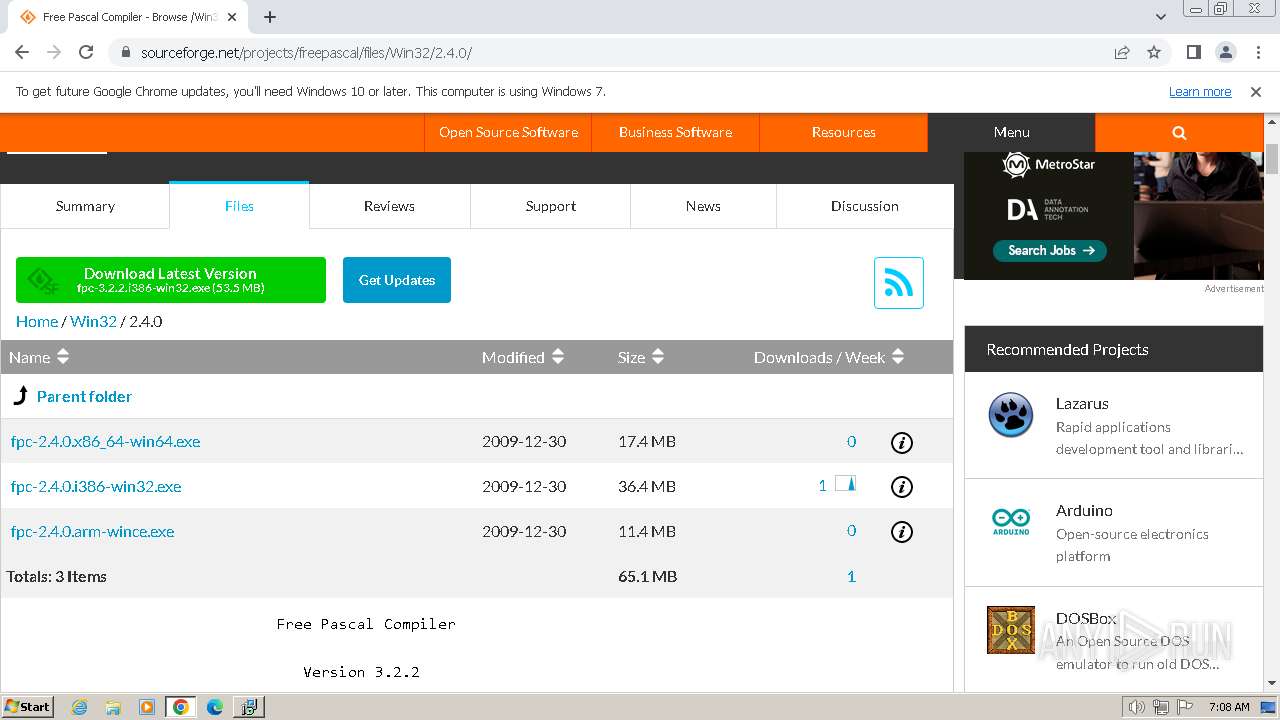Click Search Jobs in the advertisement
Image resolution: width=1280 pixels, height=720 pixels.
(1050, 250)
